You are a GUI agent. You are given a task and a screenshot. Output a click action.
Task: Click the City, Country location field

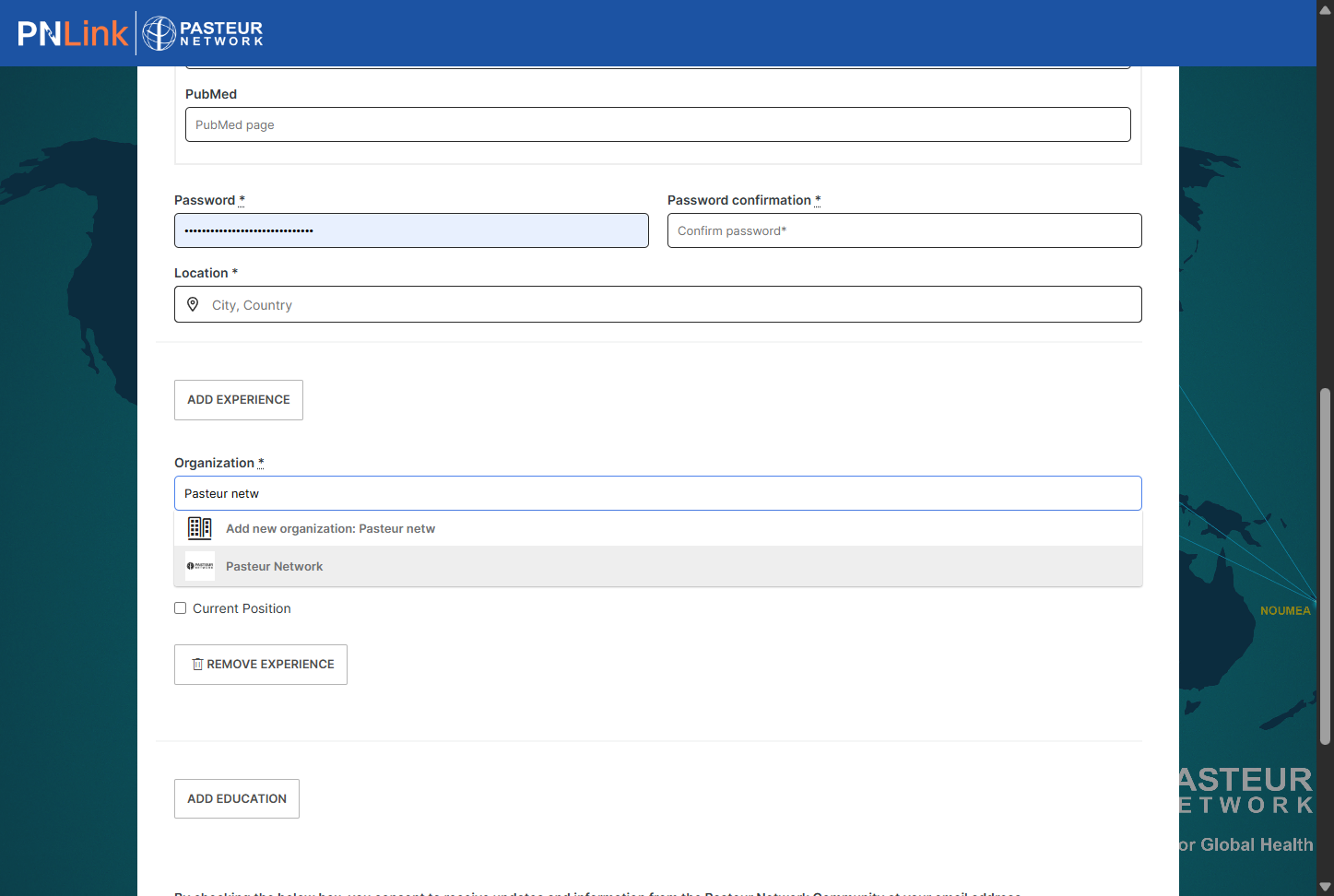[x=658, y=304]
